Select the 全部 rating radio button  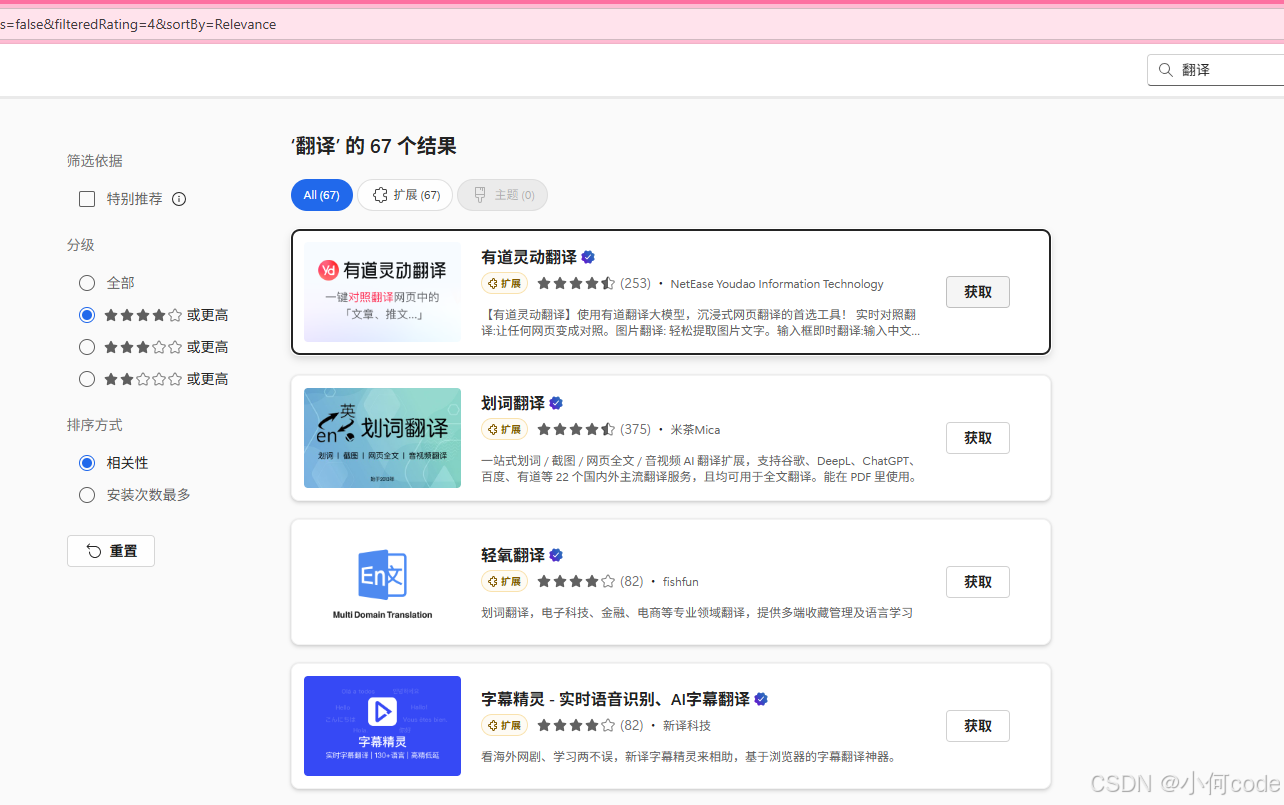(87, 282)
